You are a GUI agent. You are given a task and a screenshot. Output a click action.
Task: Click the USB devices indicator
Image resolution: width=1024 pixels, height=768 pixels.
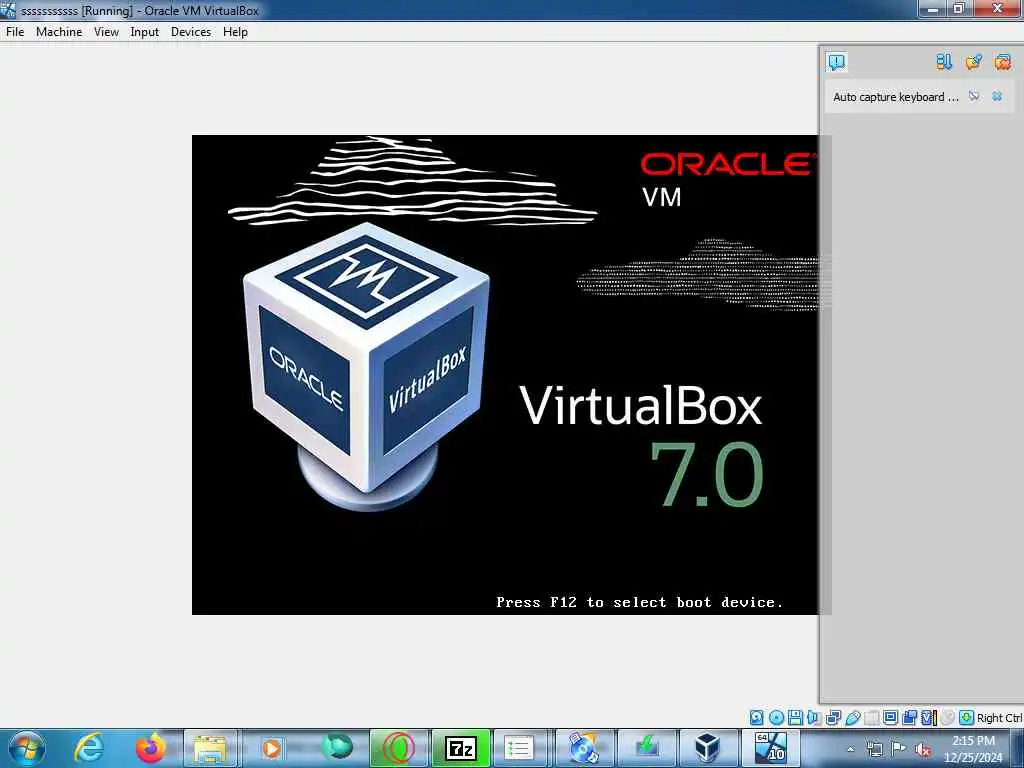pyautogui.click(x=852, y=718)
